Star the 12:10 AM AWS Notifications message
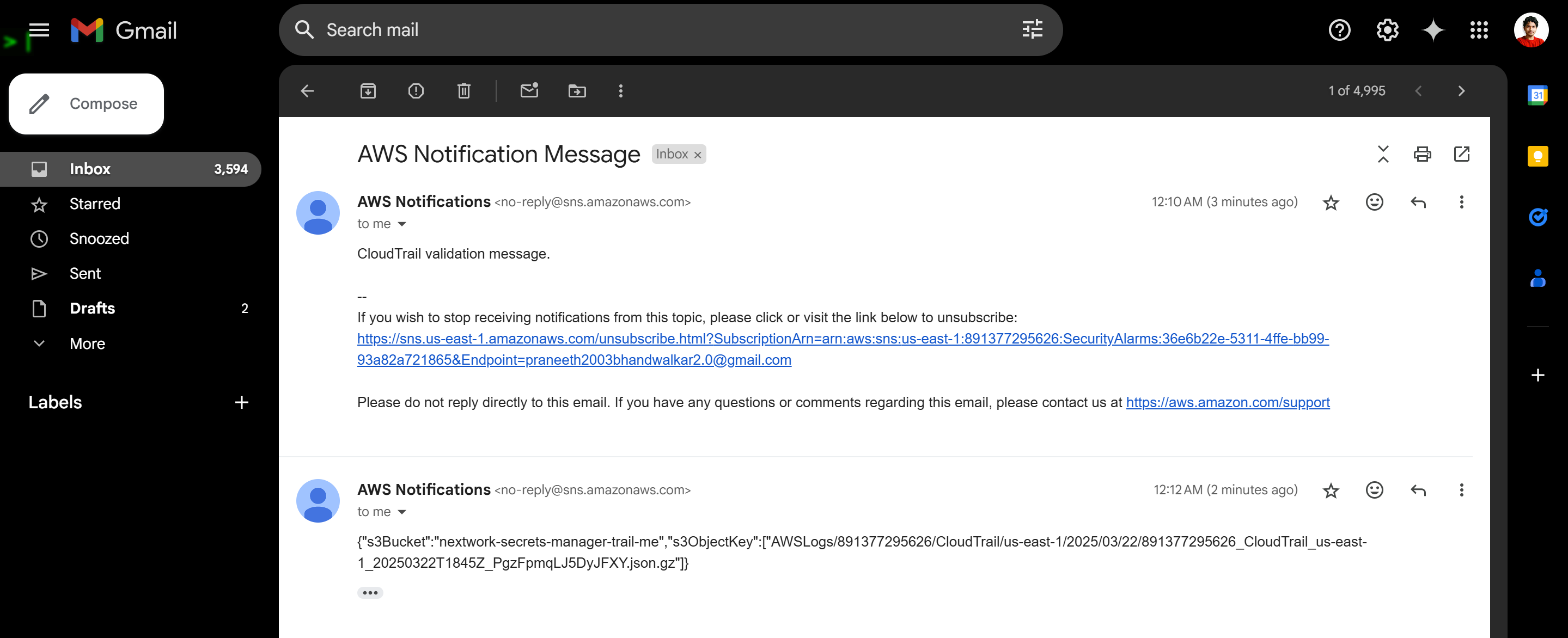1568x638 pixels. tap(1331, 203)
